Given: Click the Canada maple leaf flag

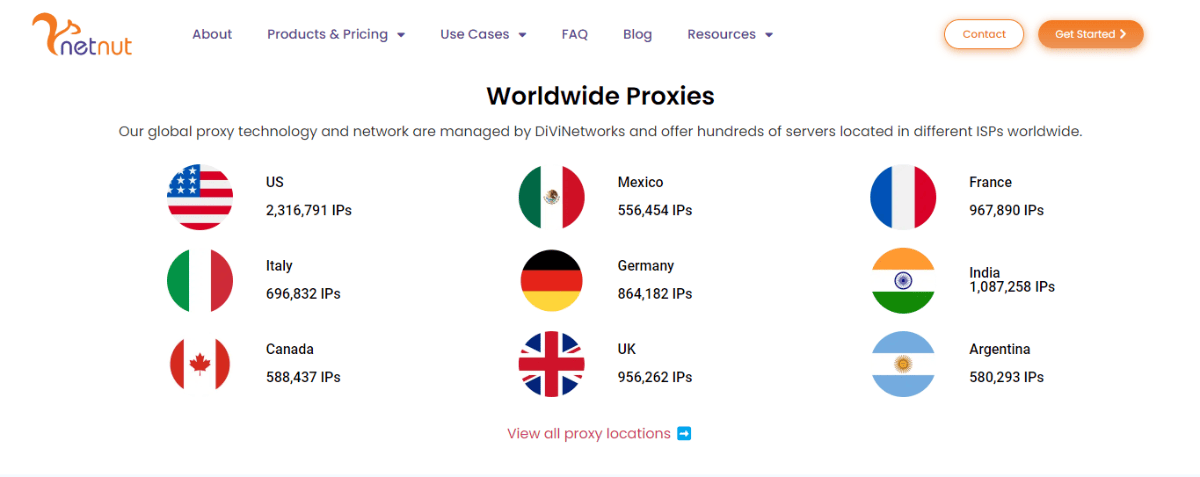Looking at the screenshot, I should (x=200, y=364).
